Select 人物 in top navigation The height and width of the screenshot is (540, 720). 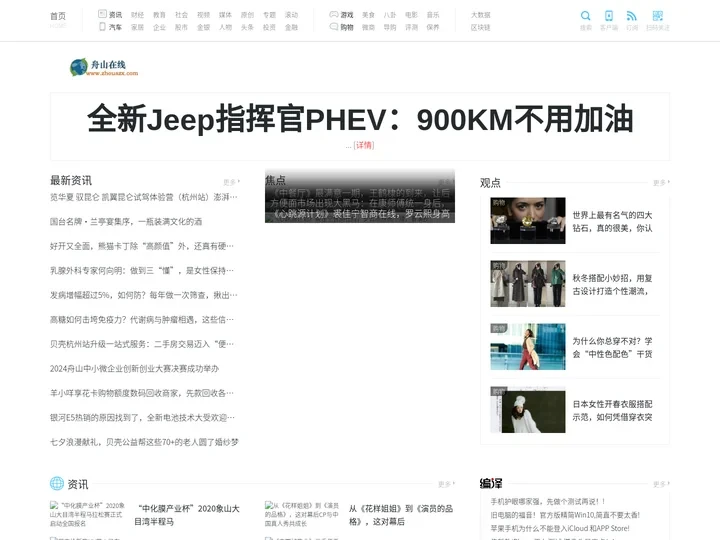(225, 27)
